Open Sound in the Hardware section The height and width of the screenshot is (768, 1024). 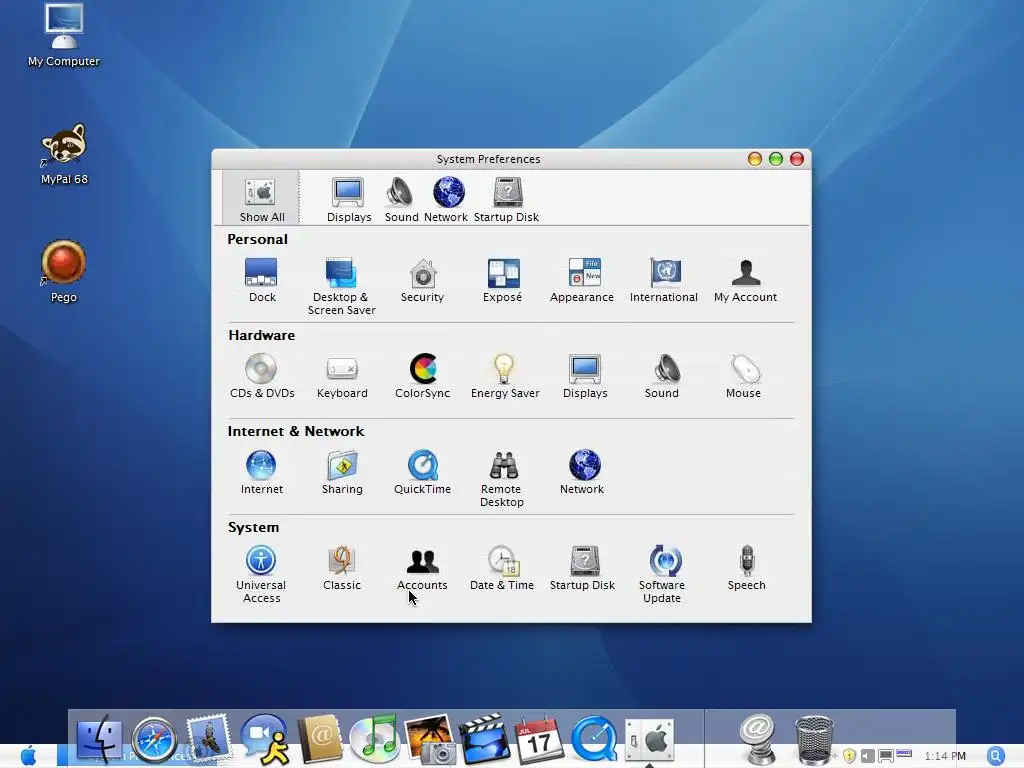tap(663, 376)
